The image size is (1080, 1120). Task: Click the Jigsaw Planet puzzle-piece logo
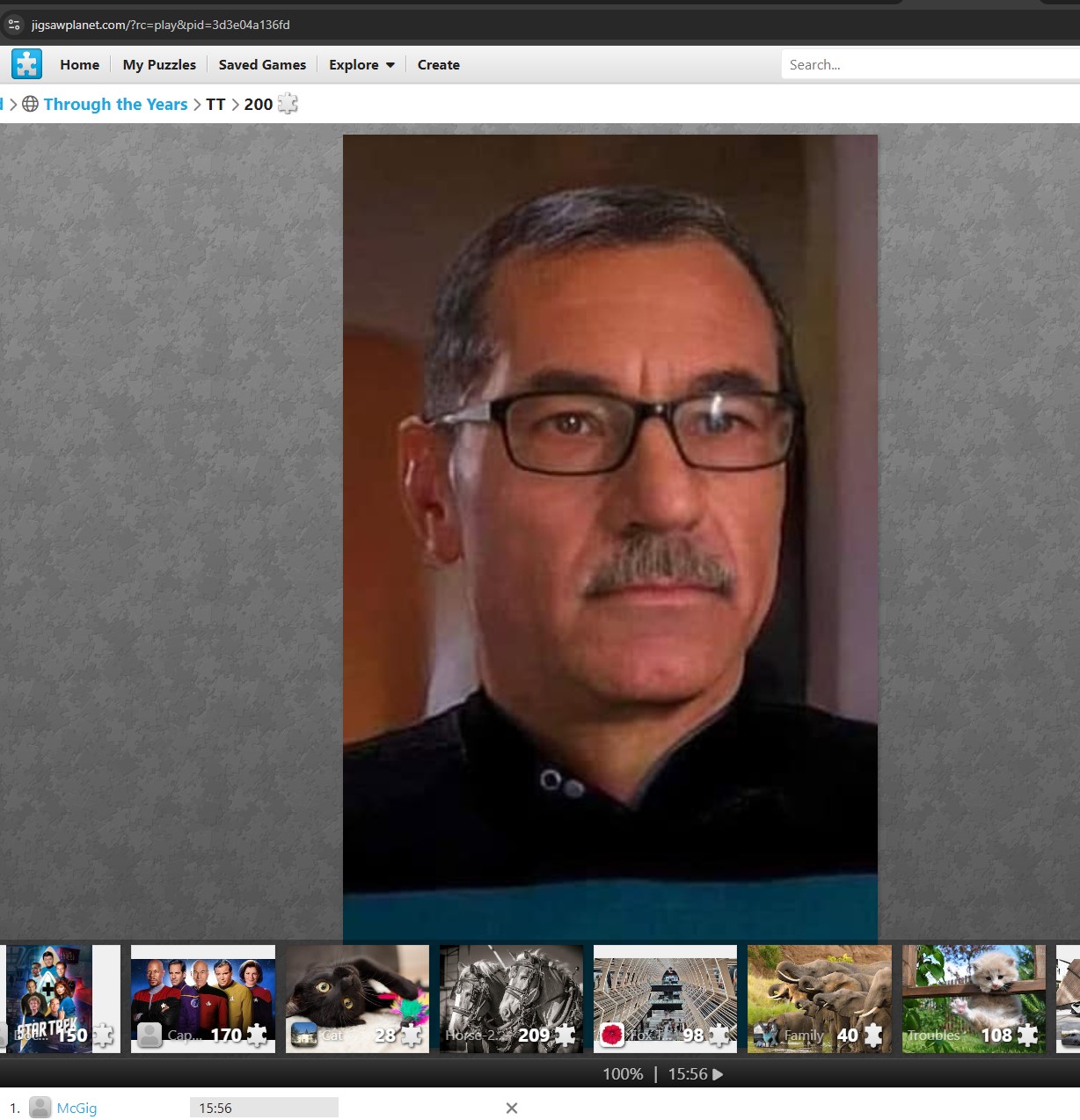tap(26, 64)
